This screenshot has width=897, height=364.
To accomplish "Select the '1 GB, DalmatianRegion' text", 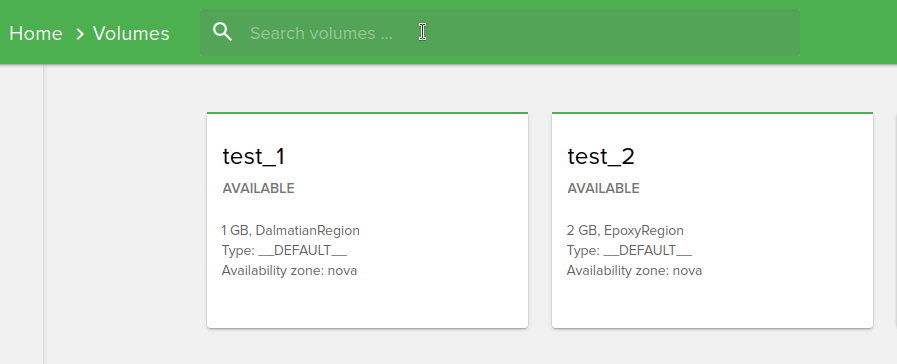I will (x=291, y=231).
